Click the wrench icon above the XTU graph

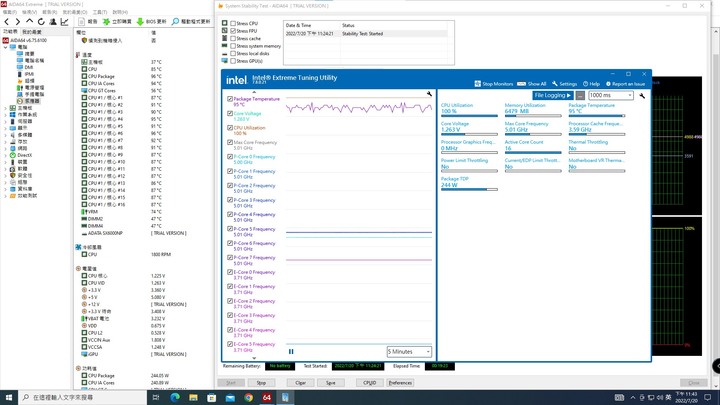pyautogui.click(x=429, y=94)
